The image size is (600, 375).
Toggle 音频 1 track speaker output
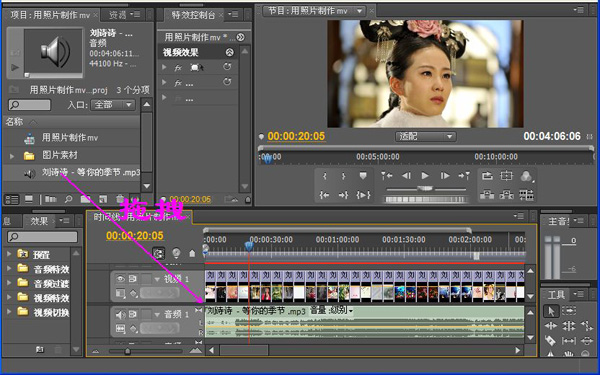point(120,315)
